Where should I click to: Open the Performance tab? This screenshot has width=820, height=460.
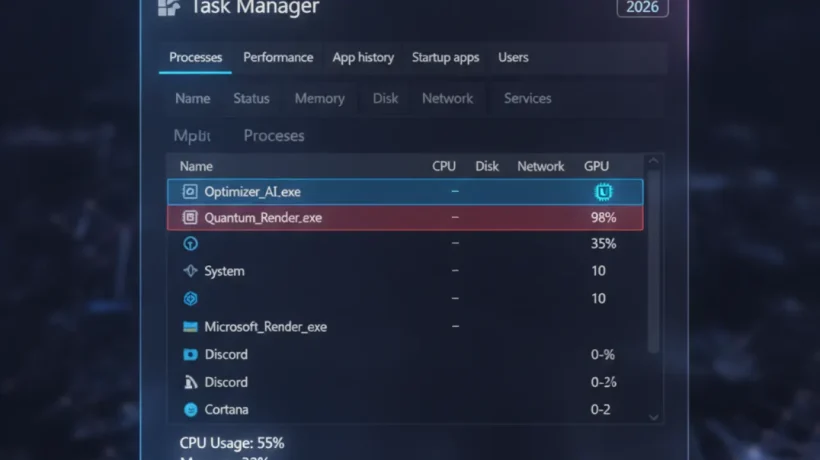(278, 58)
